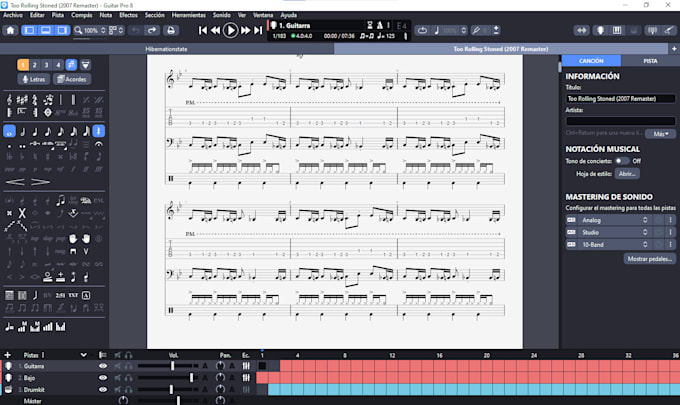Select the eighth note duration
This screenshot has height=405, width=680.
point(48,131)
